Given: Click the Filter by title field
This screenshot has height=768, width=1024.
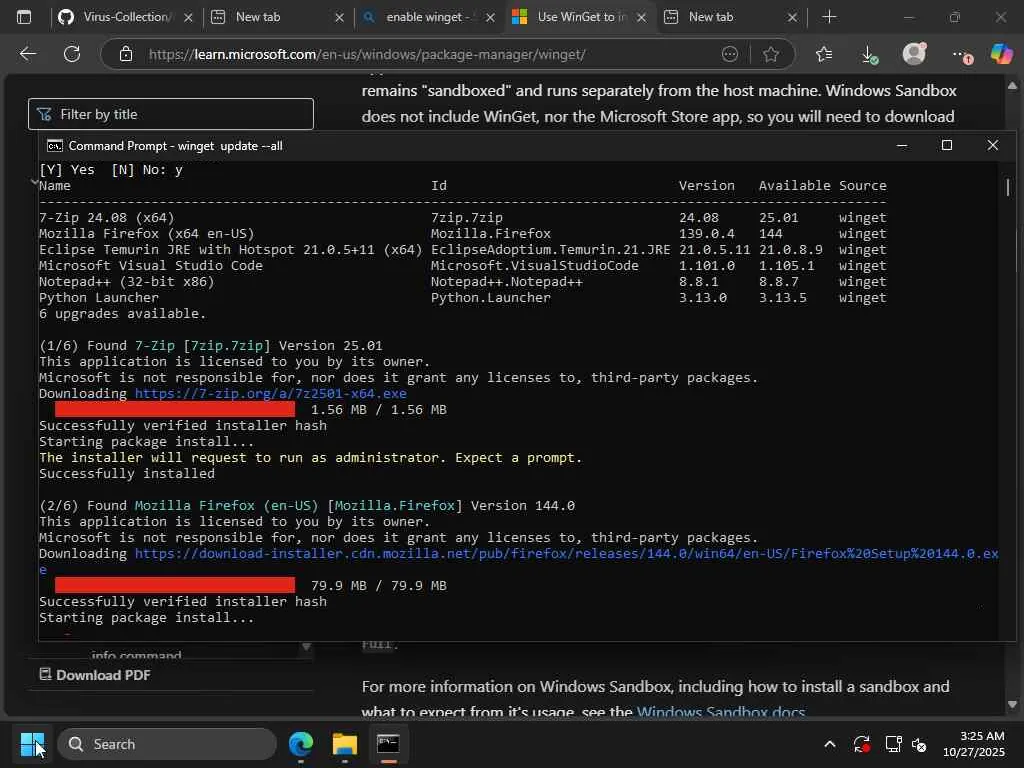Looking at the screenshot, I should pos(171,114).
